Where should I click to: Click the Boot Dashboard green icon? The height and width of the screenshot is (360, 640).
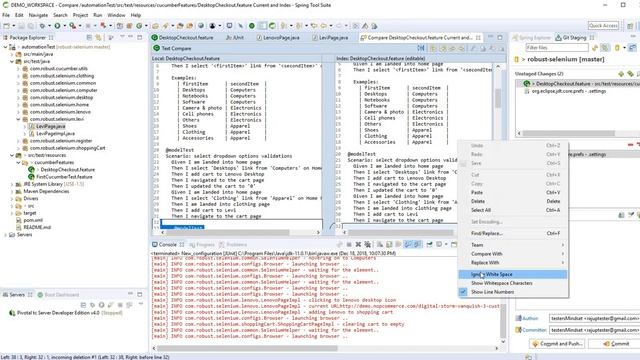40,295
